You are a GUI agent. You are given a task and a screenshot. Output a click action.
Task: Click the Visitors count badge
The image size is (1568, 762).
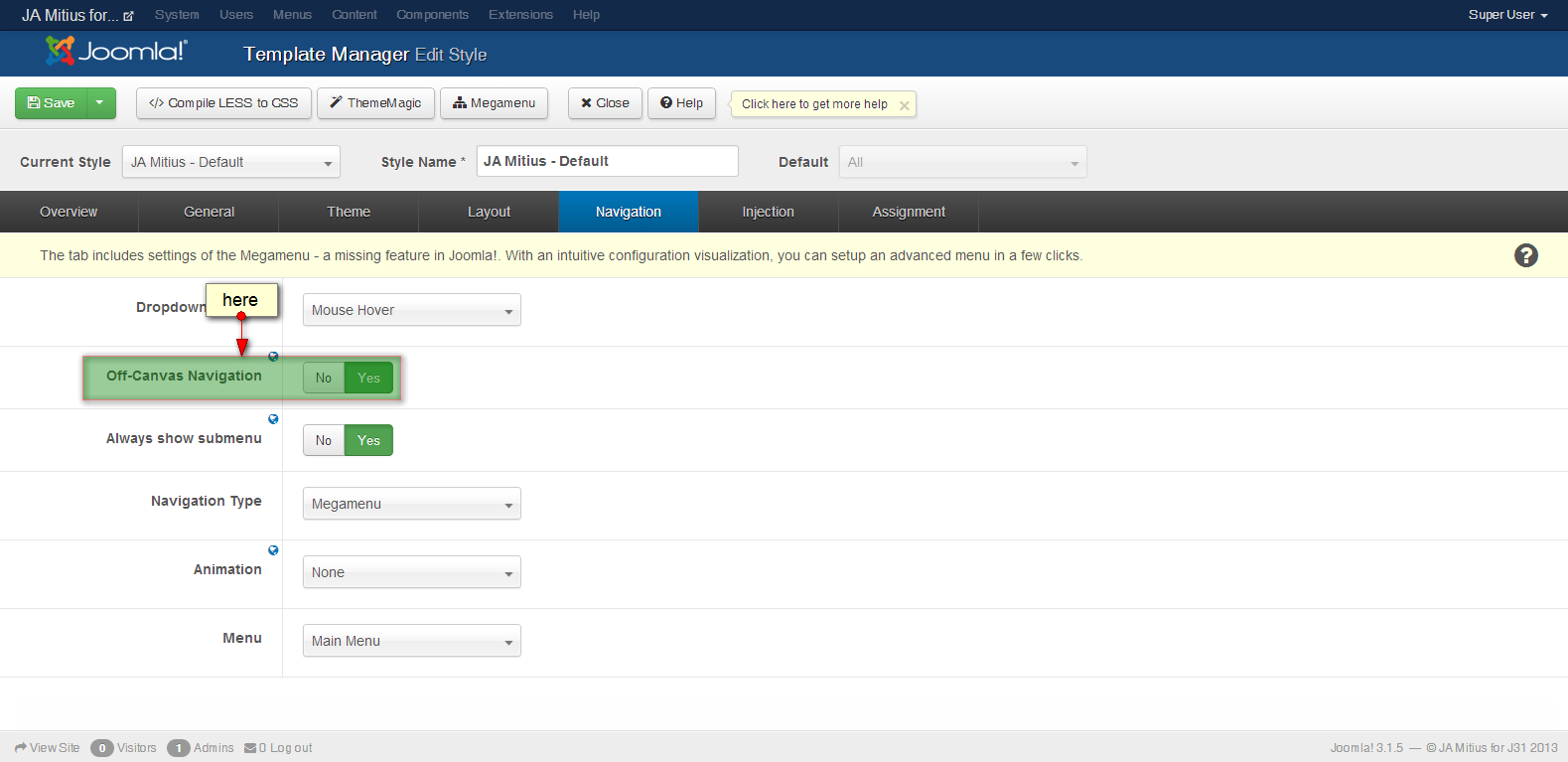101,748
